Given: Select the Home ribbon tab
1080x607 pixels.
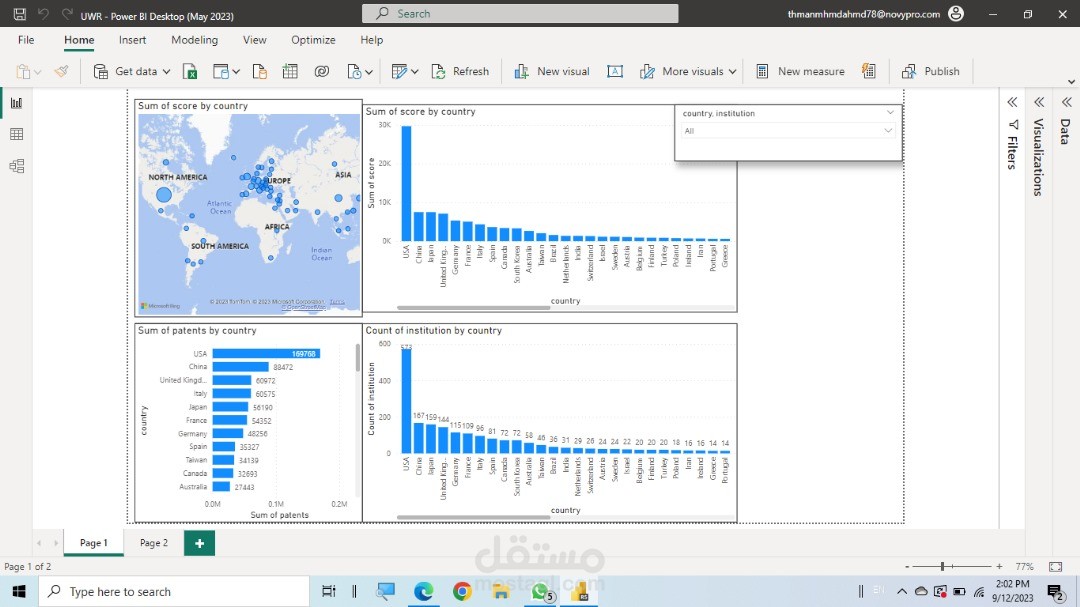Looking at the screenshot, I should point(79,40).
